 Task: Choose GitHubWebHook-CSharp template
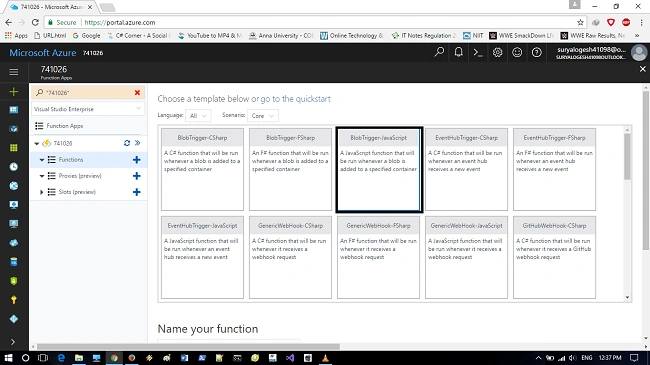[554, 257]
